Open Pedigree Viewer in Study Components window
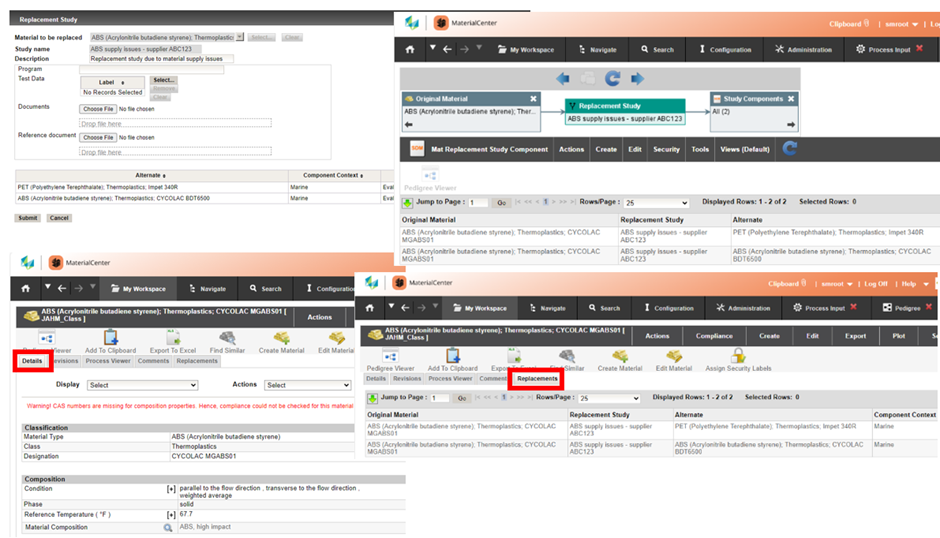940x538 pixels. coord(430,180)
